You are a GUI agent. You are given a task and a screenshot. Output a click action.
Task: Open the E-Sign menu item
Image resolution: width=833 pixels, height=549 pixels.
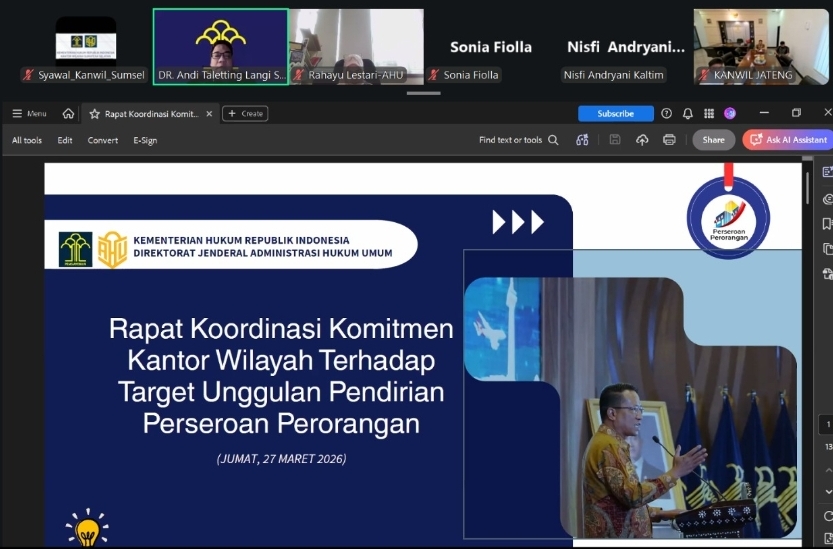[145, 140]
